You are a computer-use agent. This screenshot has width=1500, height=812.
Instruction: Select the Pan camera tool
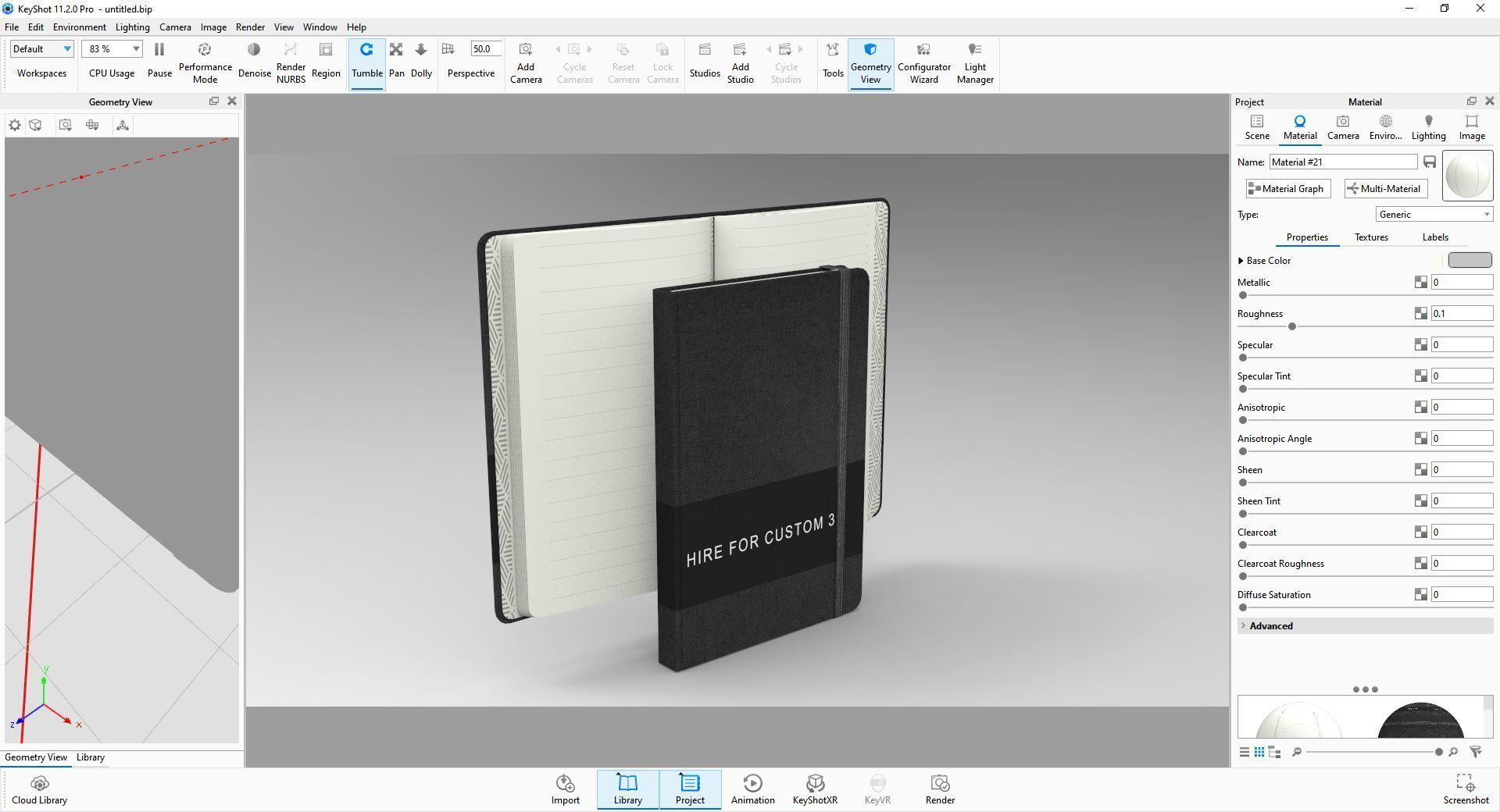(396, 61)
